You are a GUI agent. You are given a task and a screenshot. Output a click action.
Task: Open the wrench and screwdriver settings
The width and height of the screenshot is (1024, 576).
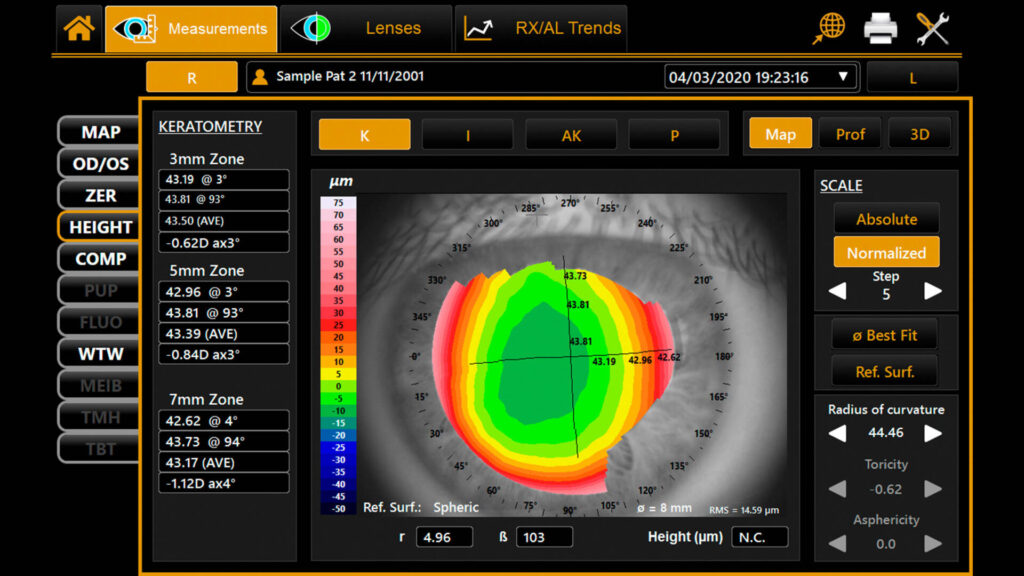[x=933, y=29]
